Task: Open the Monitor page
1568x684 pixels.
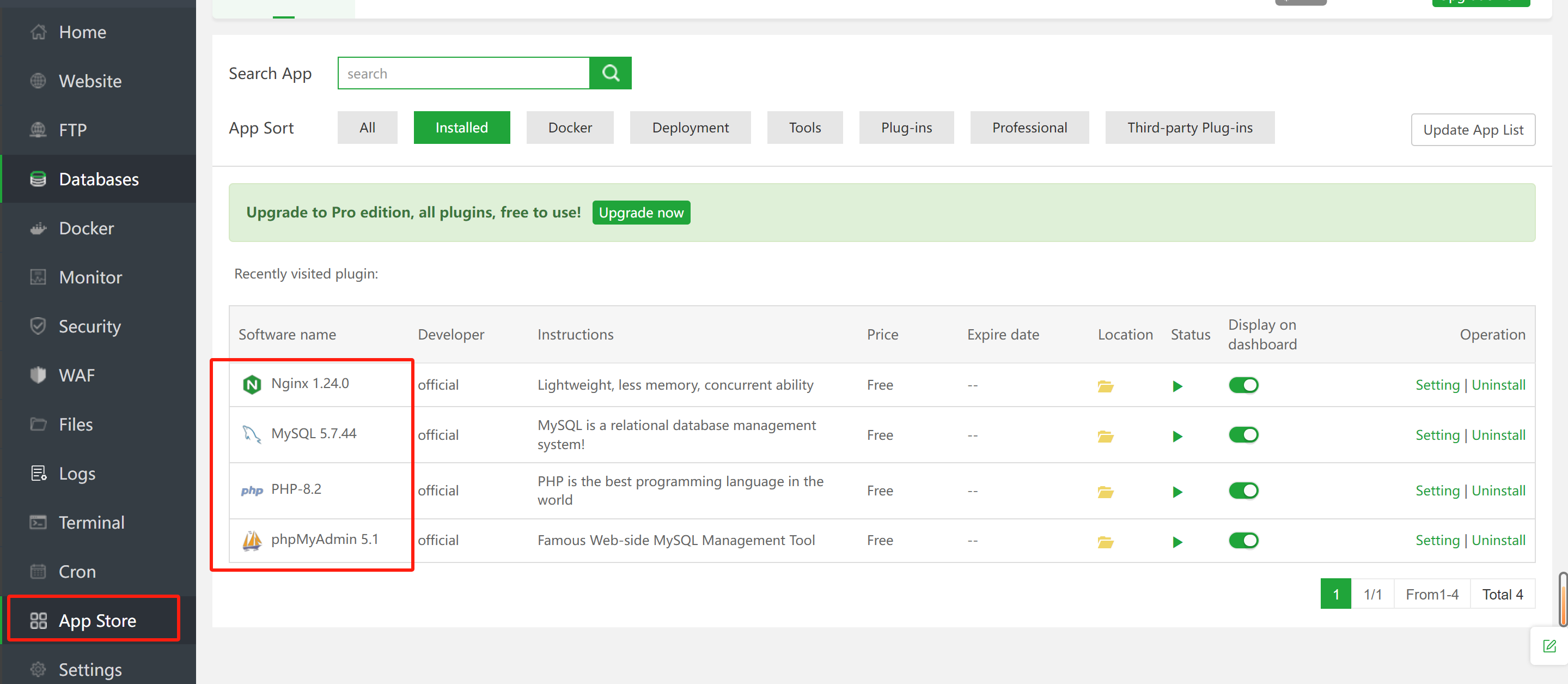Action: click(90, 277)
